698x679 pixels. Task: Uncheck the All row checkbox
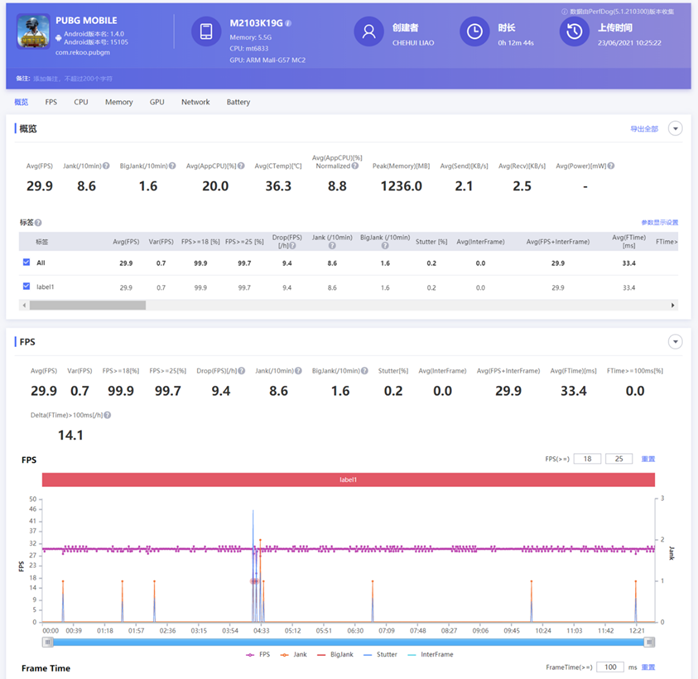click(26, 263)
